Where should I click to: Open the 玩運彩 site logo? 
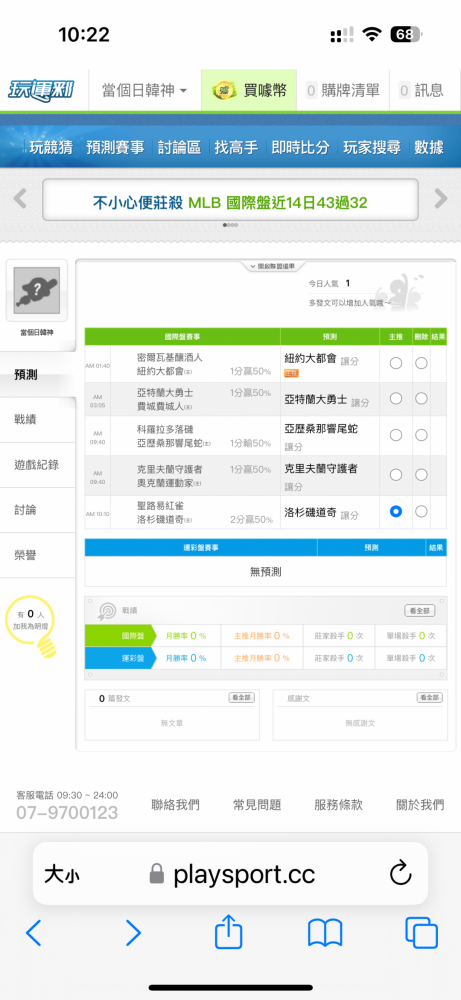[x=40, y=91]
